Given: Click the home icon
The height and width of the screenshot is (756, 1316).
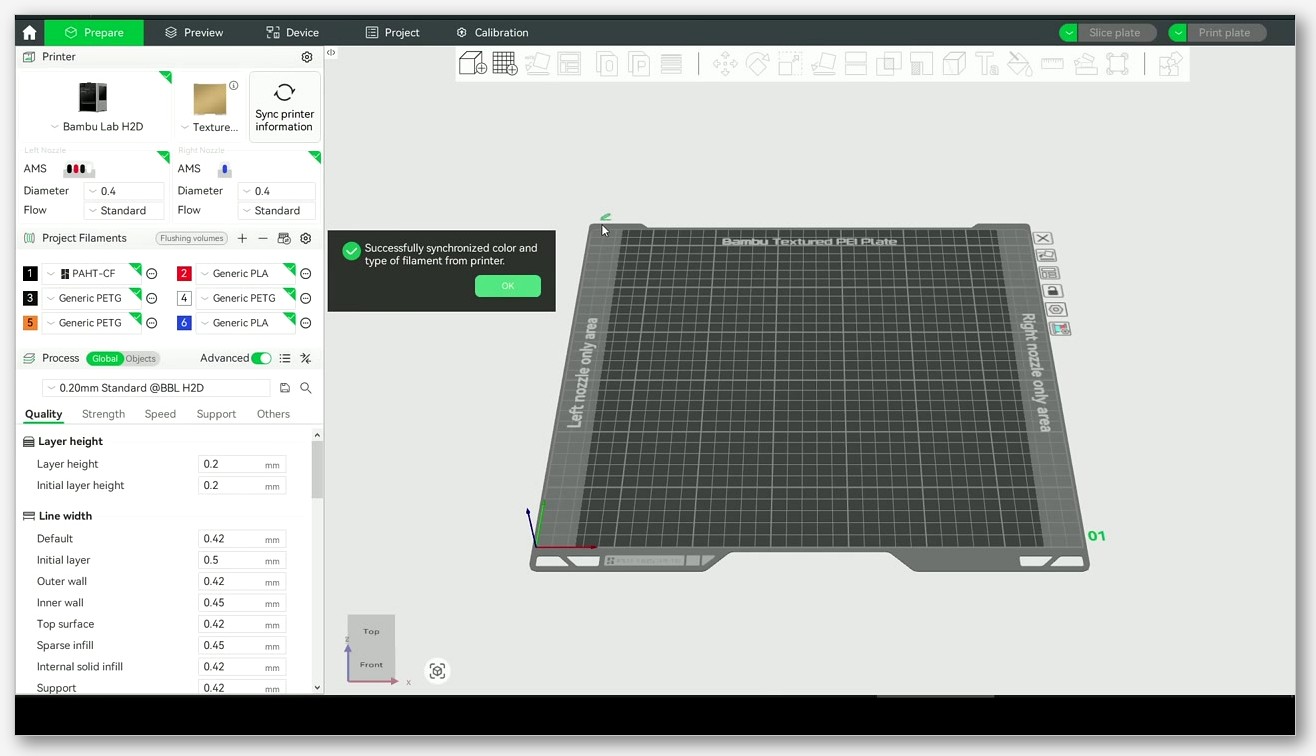Looking at the screenshot, I should click(x=29, y=32).
